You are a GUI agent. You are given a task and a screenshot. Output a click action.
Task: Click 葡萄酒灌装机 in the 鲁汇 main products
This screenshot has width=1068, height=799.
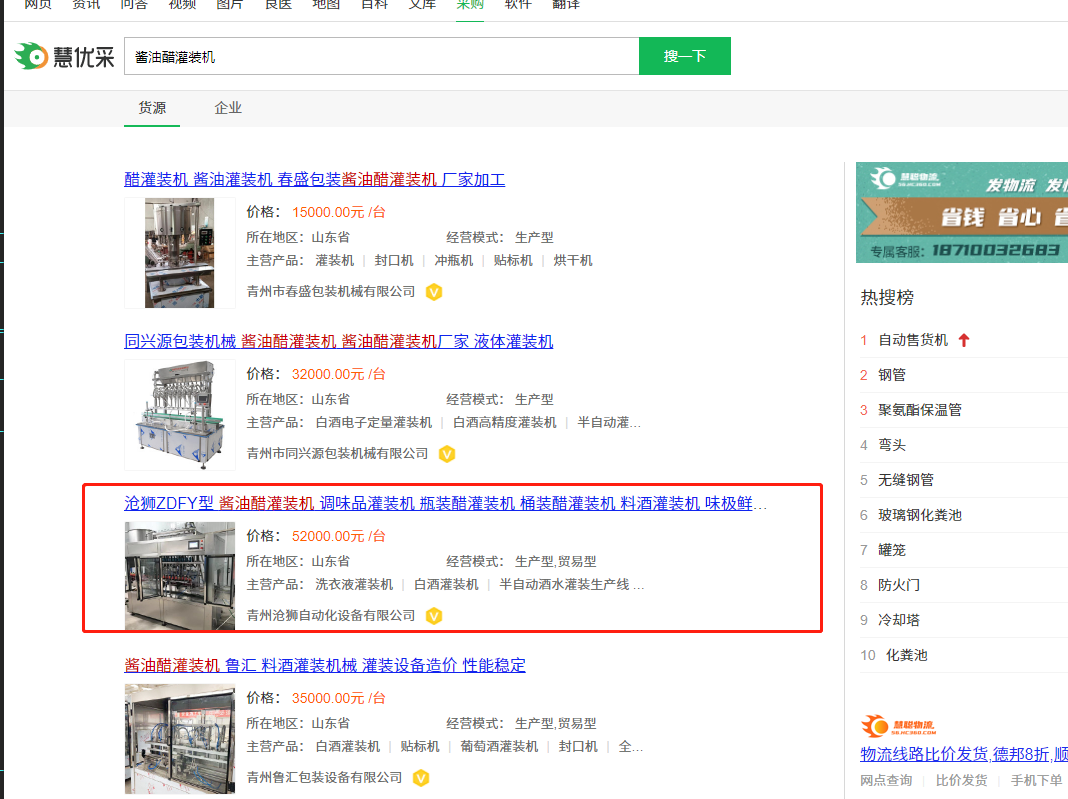(499, 747)
